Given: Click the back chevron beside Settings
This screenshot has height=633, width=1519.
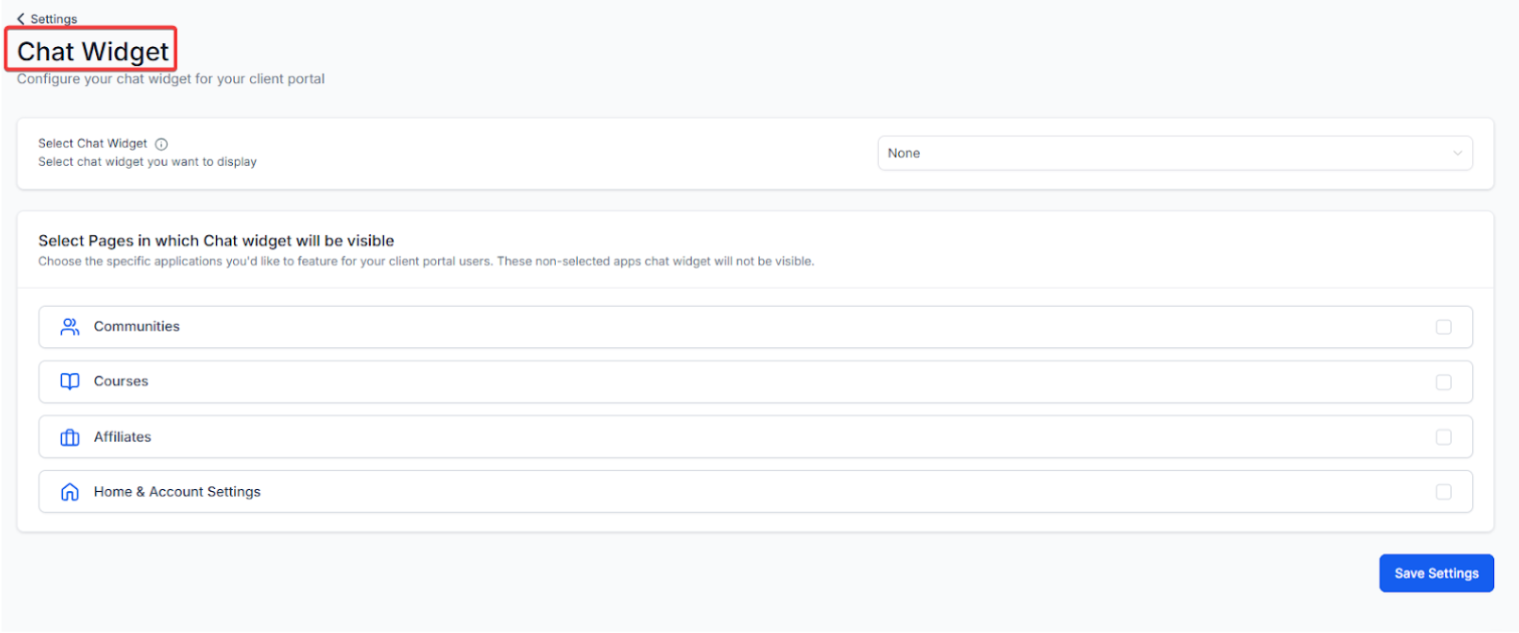Looking at the screenshot, I should [21, 19].
